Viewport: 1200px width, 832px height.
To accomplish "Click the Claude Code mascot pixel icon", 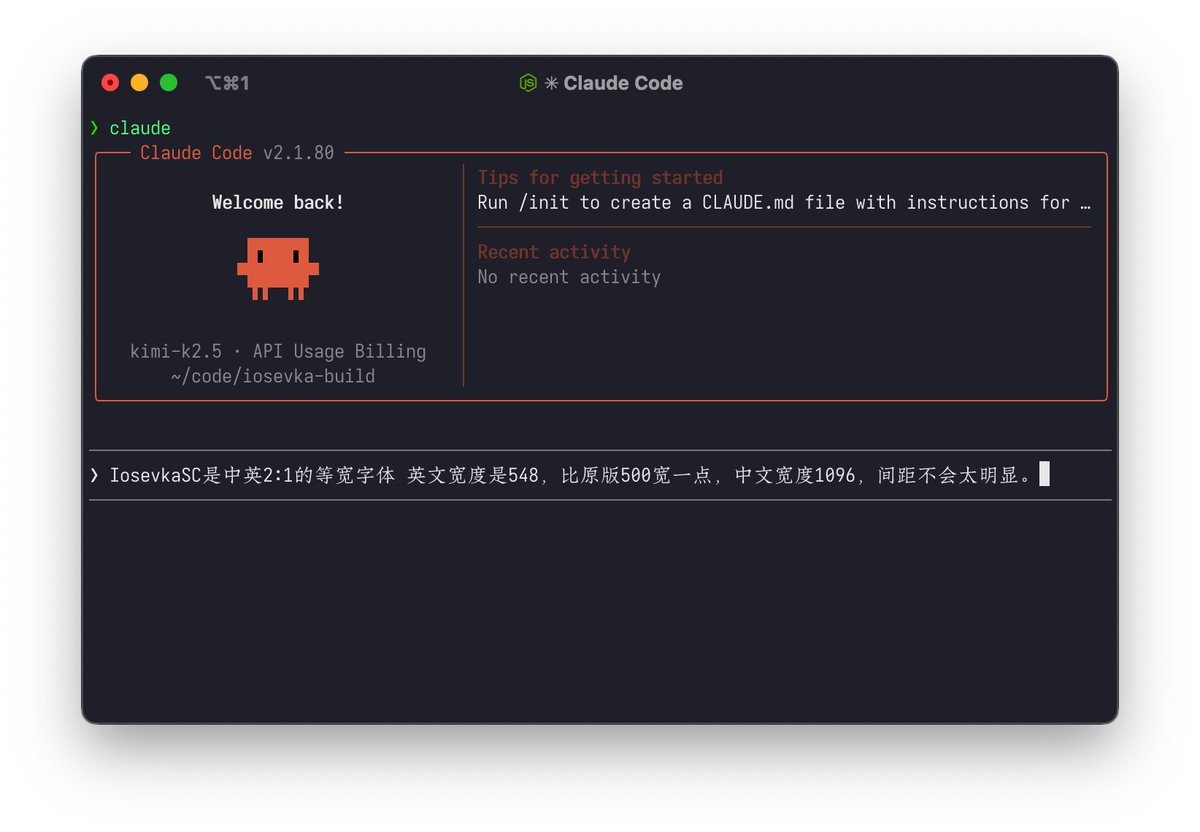I will pyautogui.click(x=278, y=269).
